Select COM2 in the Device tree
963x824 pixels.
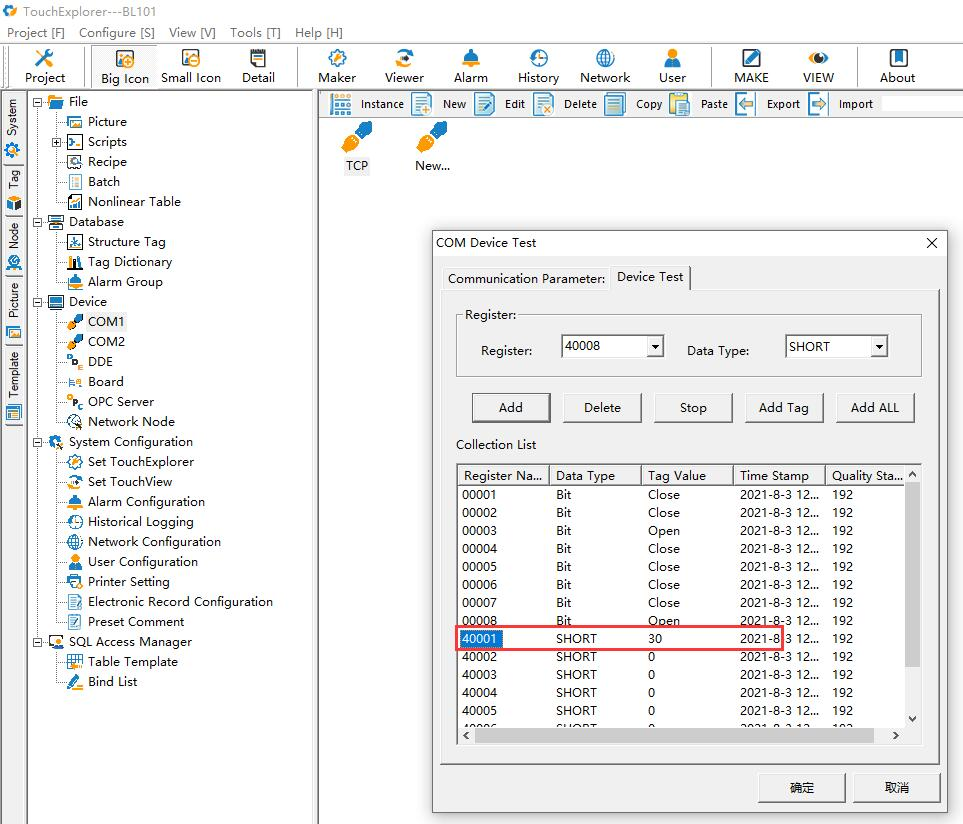tap(106, 342)
